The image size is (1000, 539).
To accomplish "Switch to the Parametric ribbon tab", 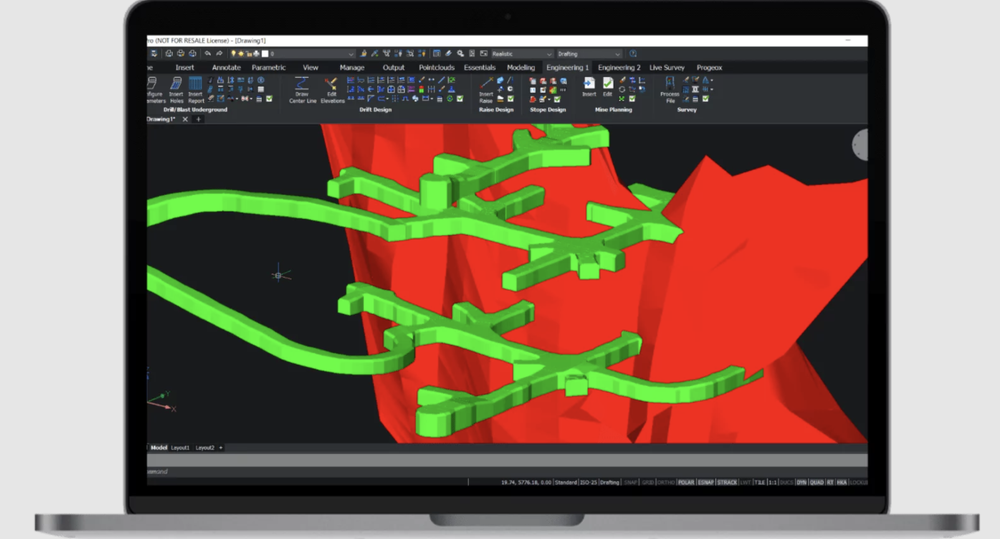I will click(x=268, y=67).
